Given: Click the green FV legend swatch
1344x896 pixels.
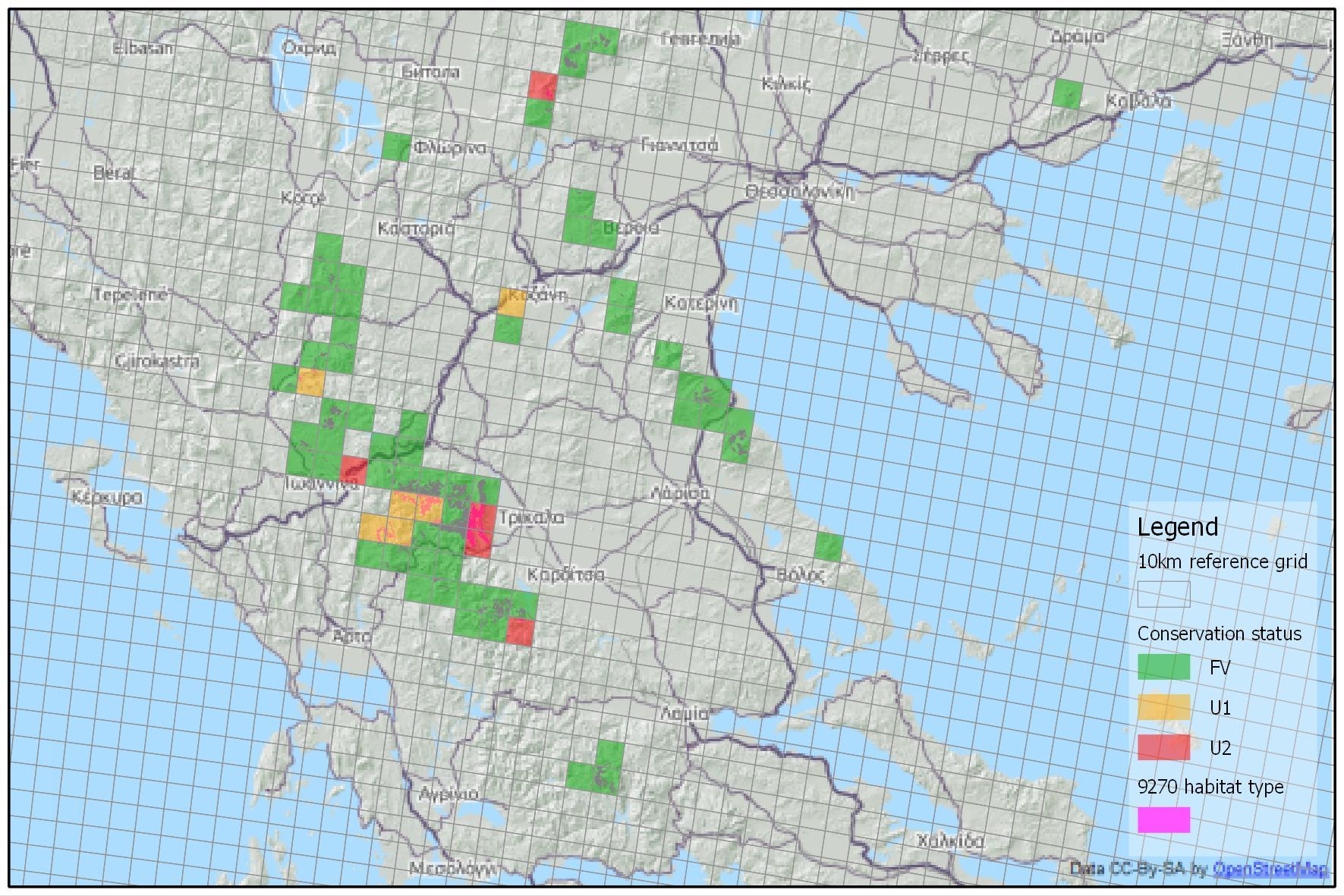Looking at the screenshot, I should [1163, 667].
